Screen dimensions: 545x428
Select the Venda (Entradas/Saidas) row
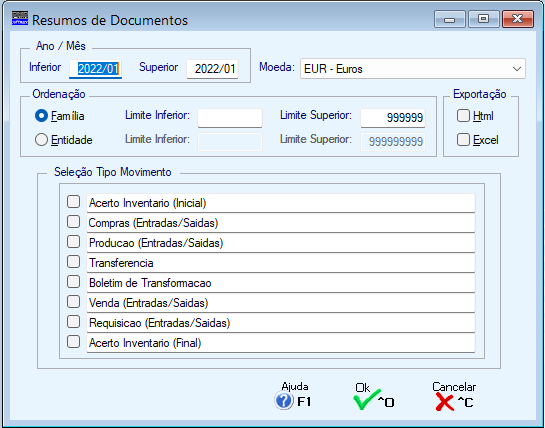(281, 303)
